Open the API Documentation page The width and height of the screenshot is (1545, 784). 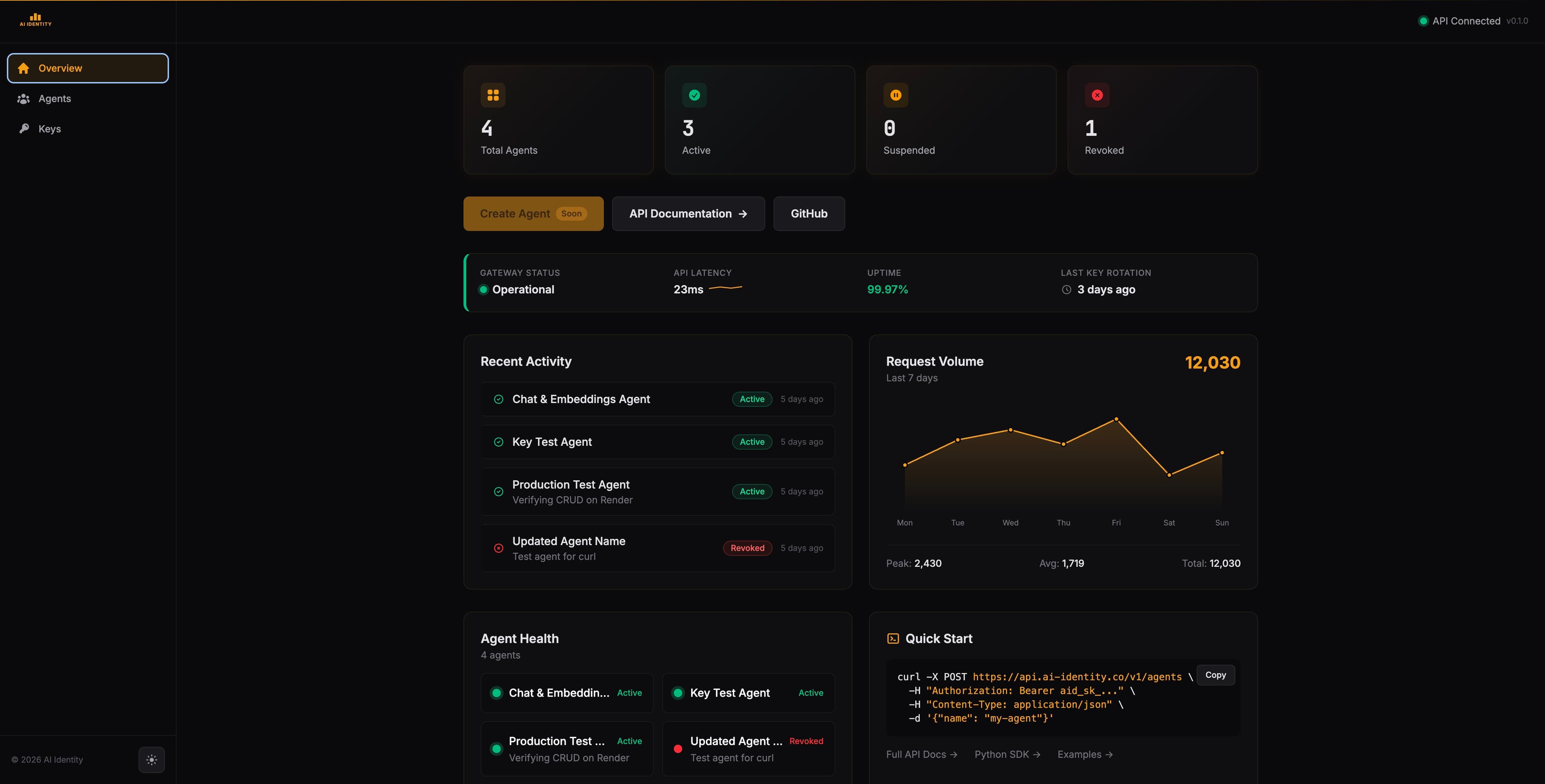[x=688, y=214]
